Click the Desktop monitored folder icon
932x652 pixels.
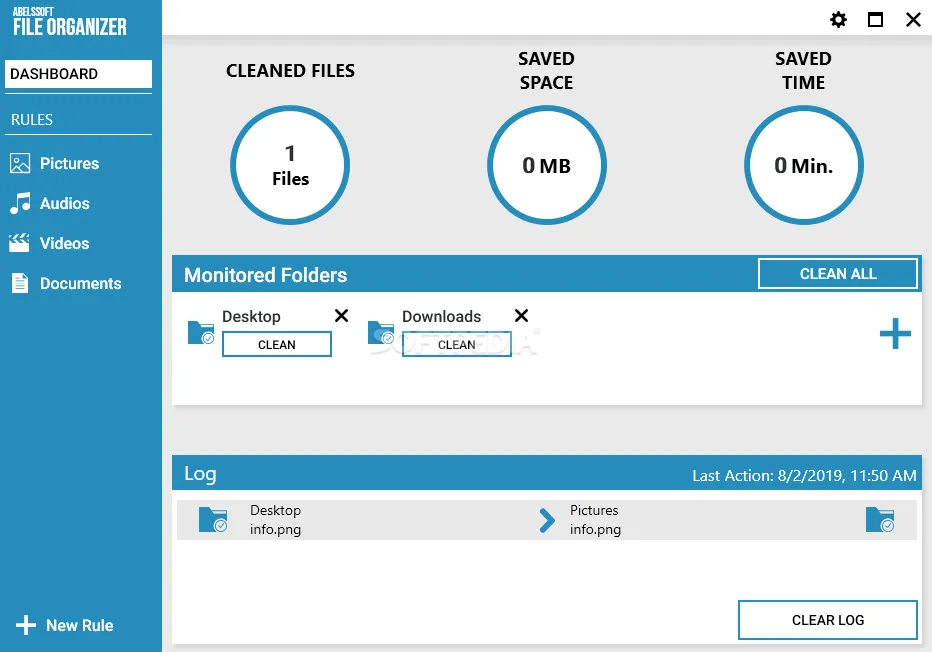tap(201, 332)
